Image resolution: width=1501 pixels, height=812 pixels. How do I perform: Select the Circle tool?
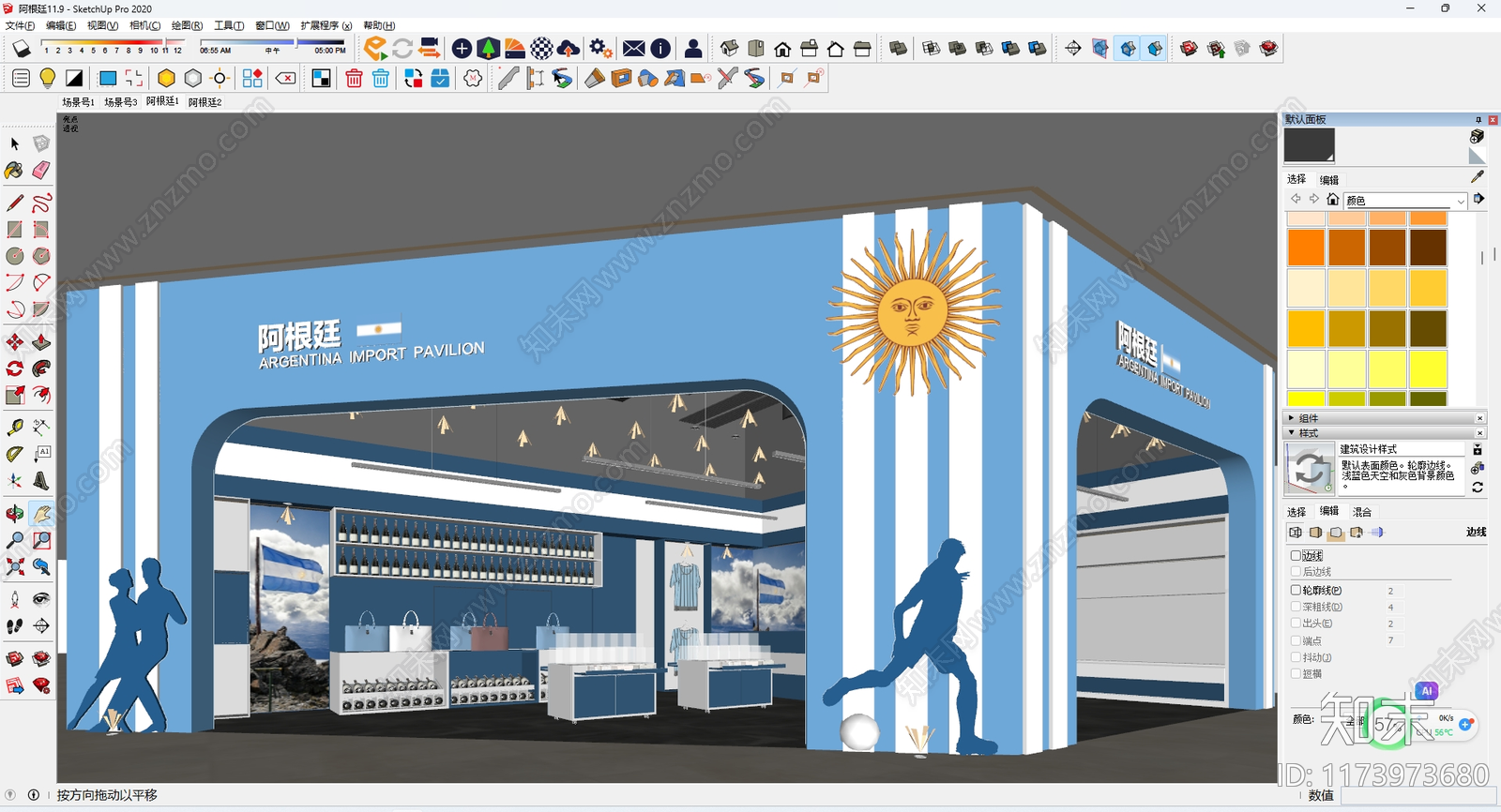point(14,255)
